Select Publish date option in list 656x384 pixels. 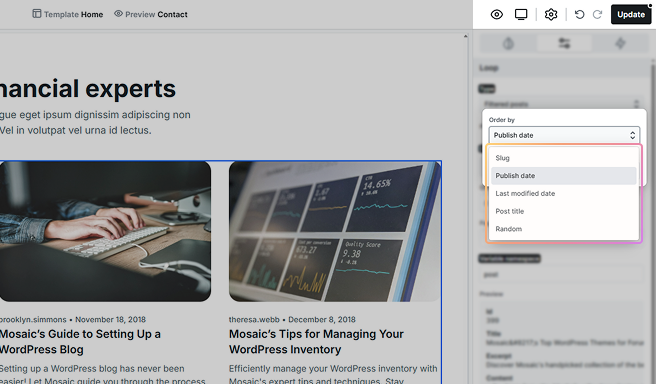(564, 176)
